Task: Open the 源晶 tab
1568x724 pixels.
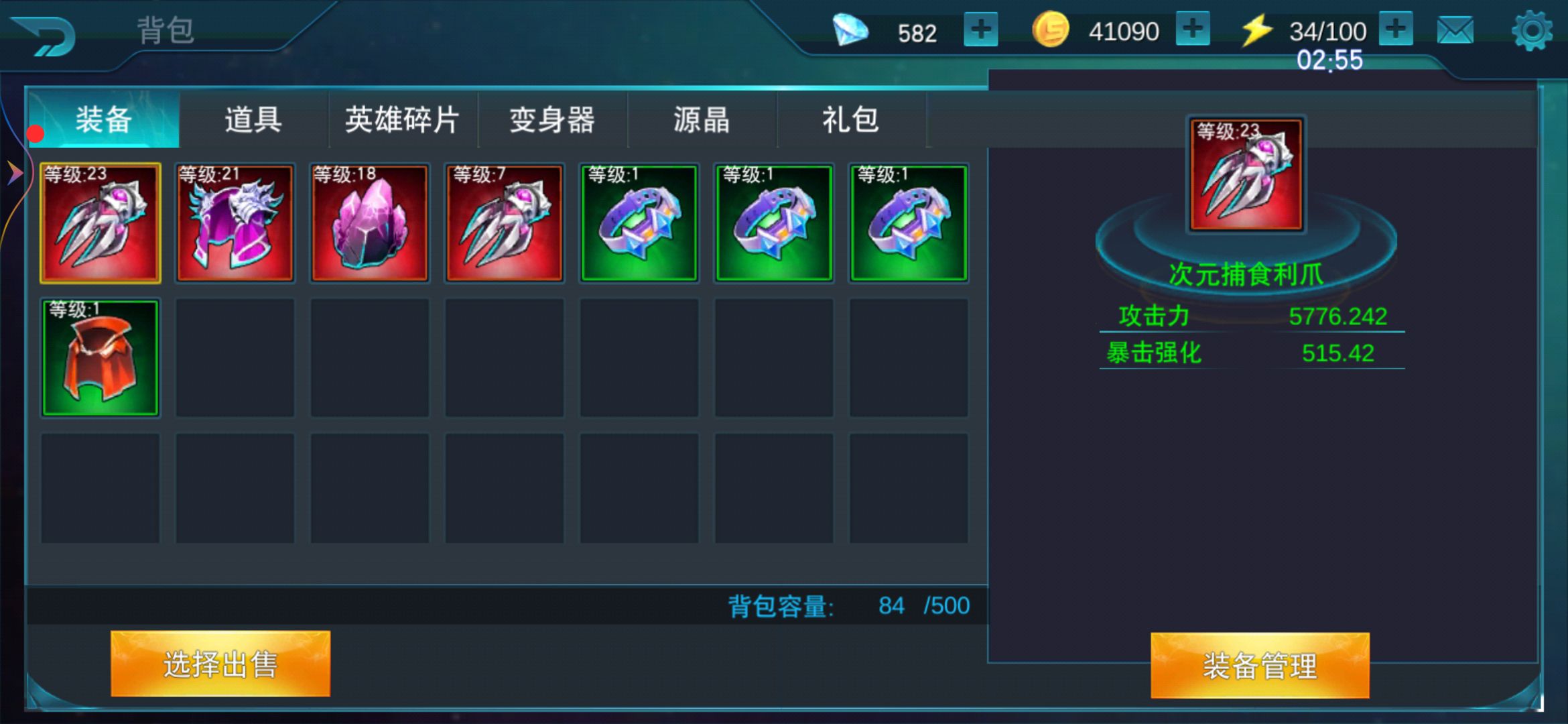Action: coord(702,120)
